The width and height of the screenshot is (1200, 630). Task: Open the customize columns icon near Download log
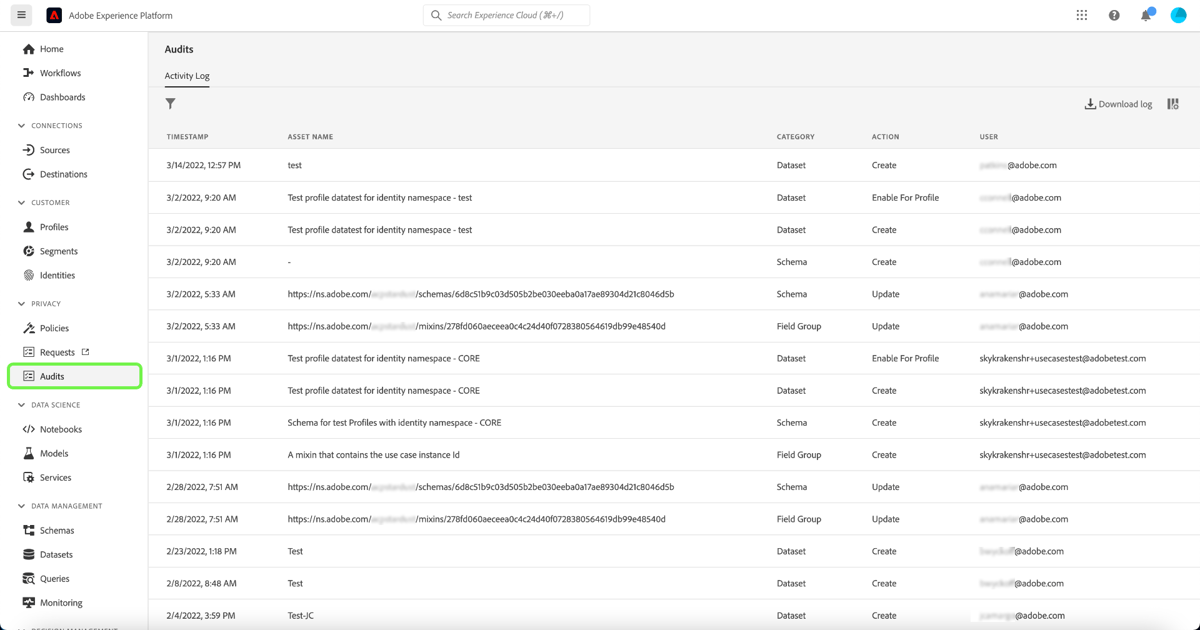coord(1172,103)
